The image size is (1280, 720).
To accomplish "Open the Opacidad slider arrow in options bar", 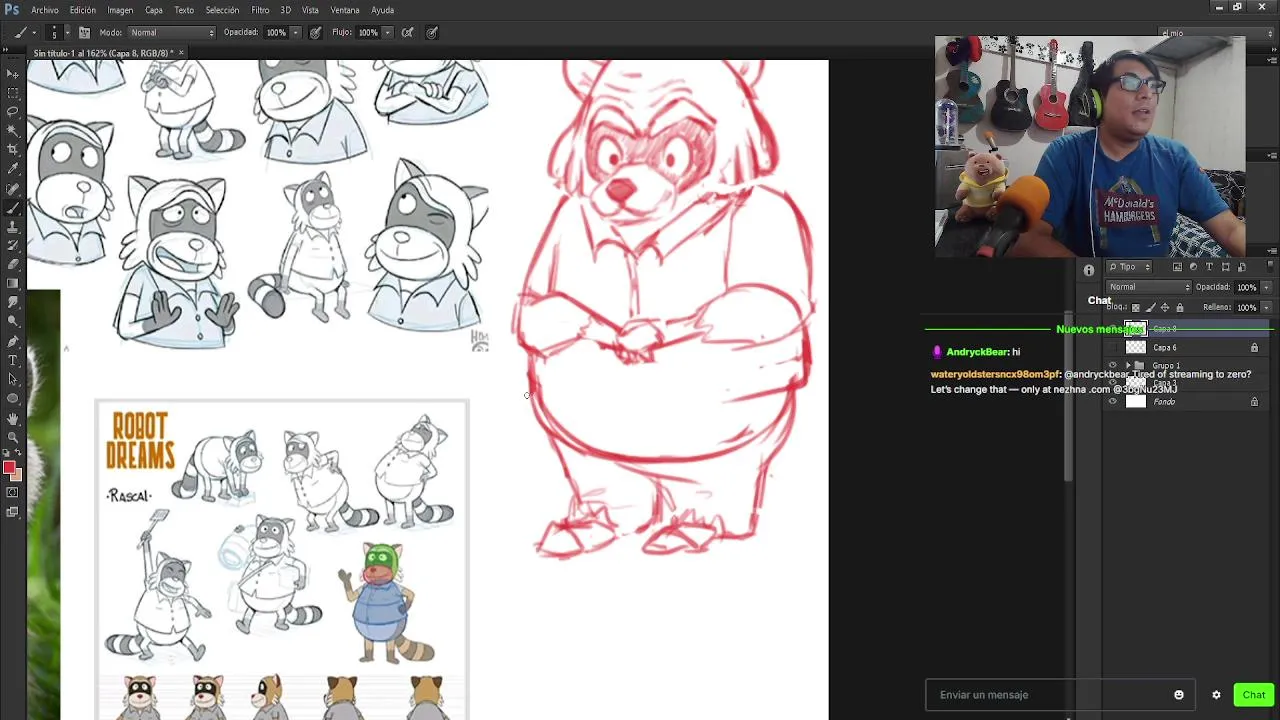I will point(297,32).
